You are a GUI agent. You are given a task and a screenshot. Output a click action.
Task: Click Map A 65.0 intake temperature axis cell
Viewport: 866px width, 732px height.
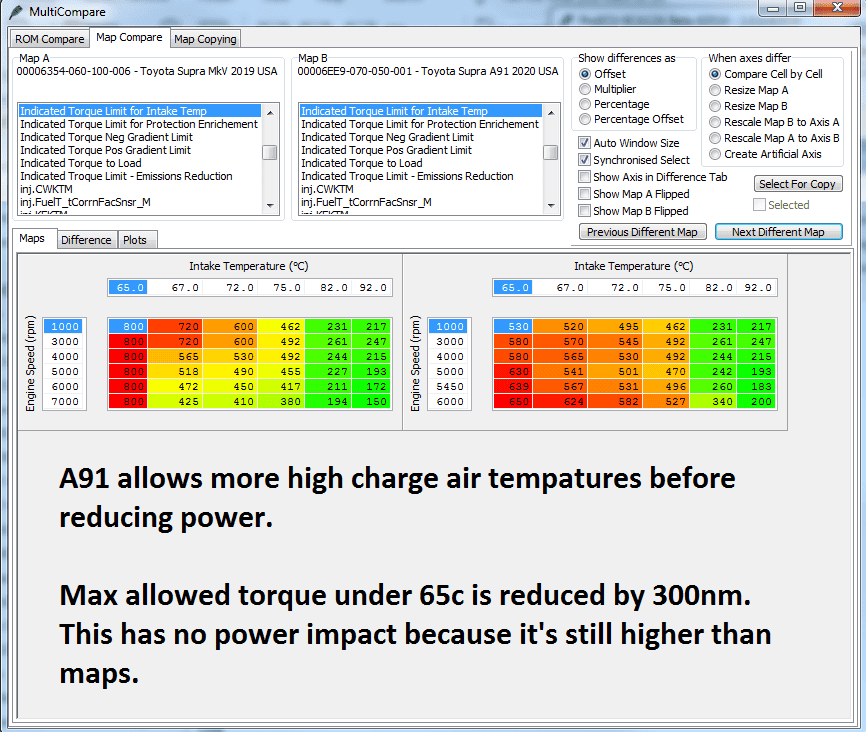point(128,288)
